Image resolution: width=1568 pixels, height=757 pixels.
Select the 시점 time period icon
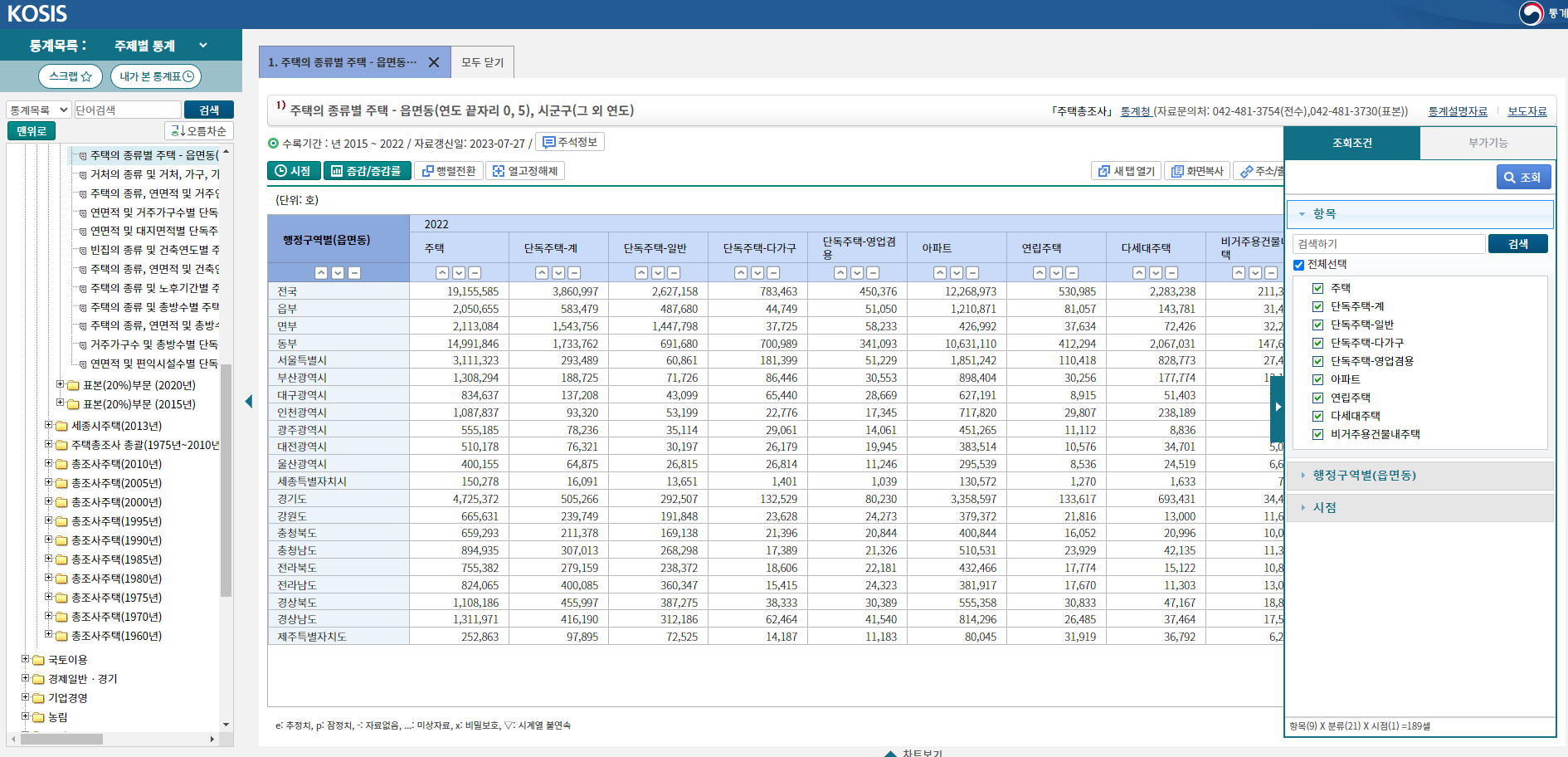tap(294, 170)
